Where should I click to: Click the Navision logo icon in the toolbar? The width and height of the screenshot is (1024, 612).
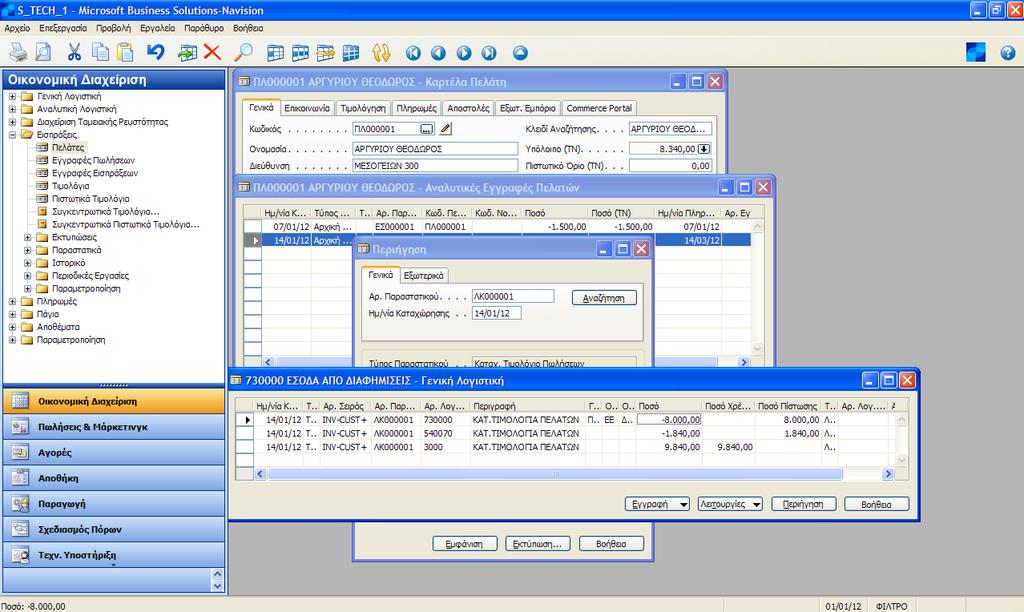[x=976, y=52]
